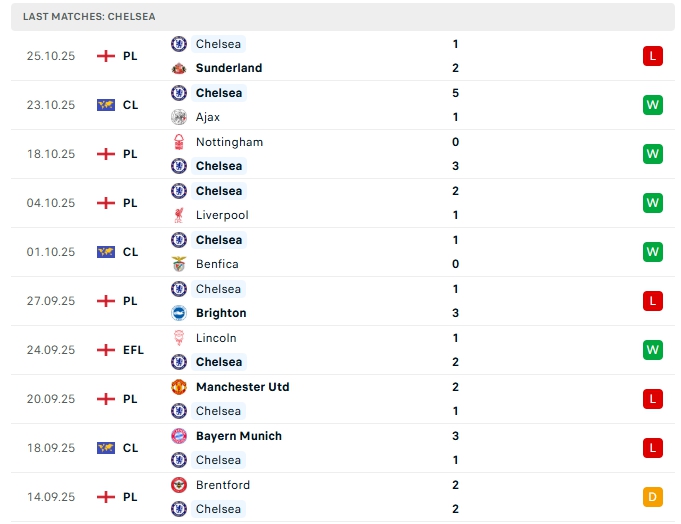
Task: Click the Liverpool club crest
Action: (179, 215)
